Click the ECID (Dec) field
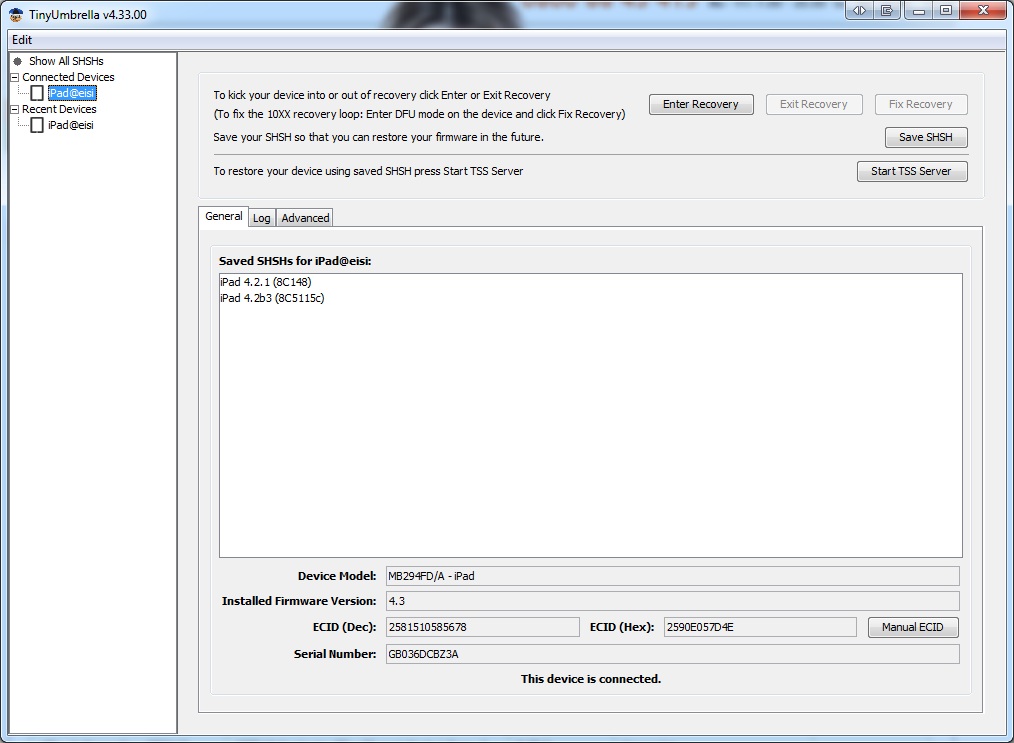1014x743 pixels. [x=482, y=627]
